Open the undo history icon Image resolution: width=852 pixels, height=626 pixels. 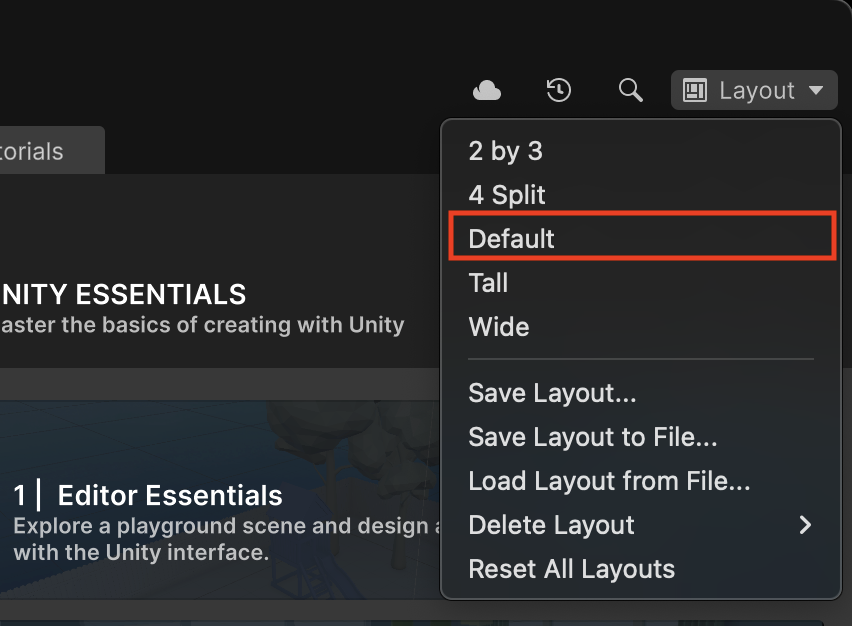point(558,91)
